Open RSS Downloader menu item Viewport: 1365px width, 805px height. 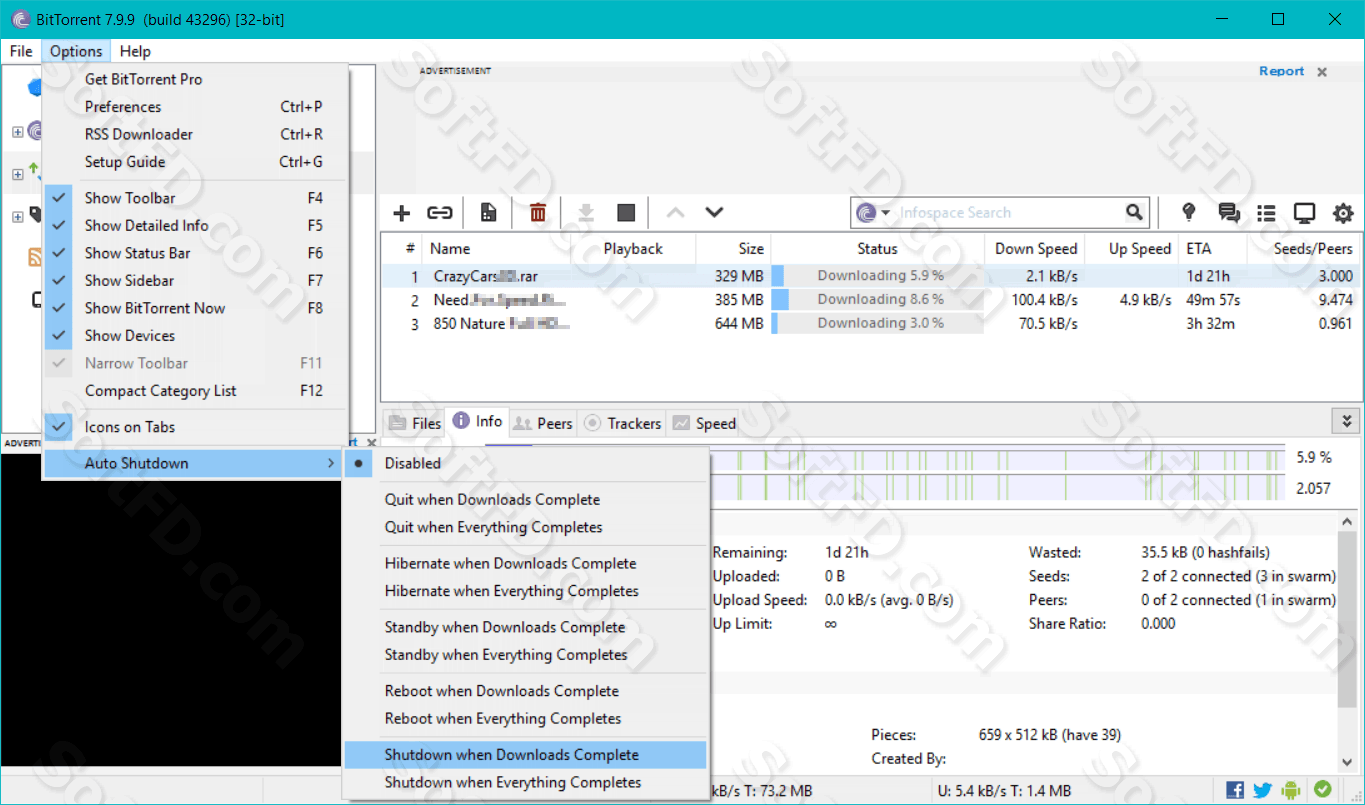click(195, 134)
